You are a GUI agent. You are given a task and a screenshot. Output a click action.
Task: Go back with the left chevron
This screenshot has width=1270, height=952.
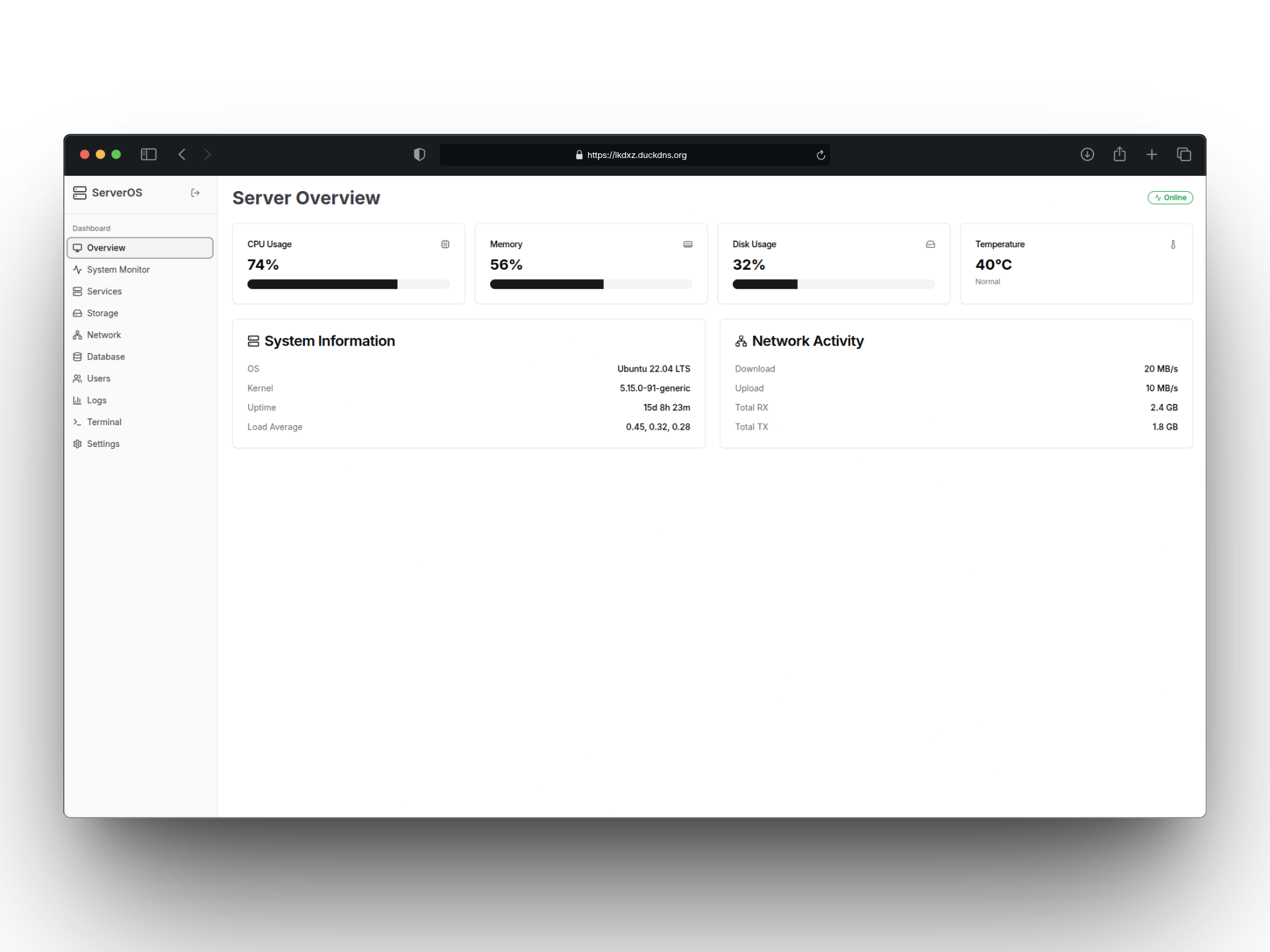point(182,155)
